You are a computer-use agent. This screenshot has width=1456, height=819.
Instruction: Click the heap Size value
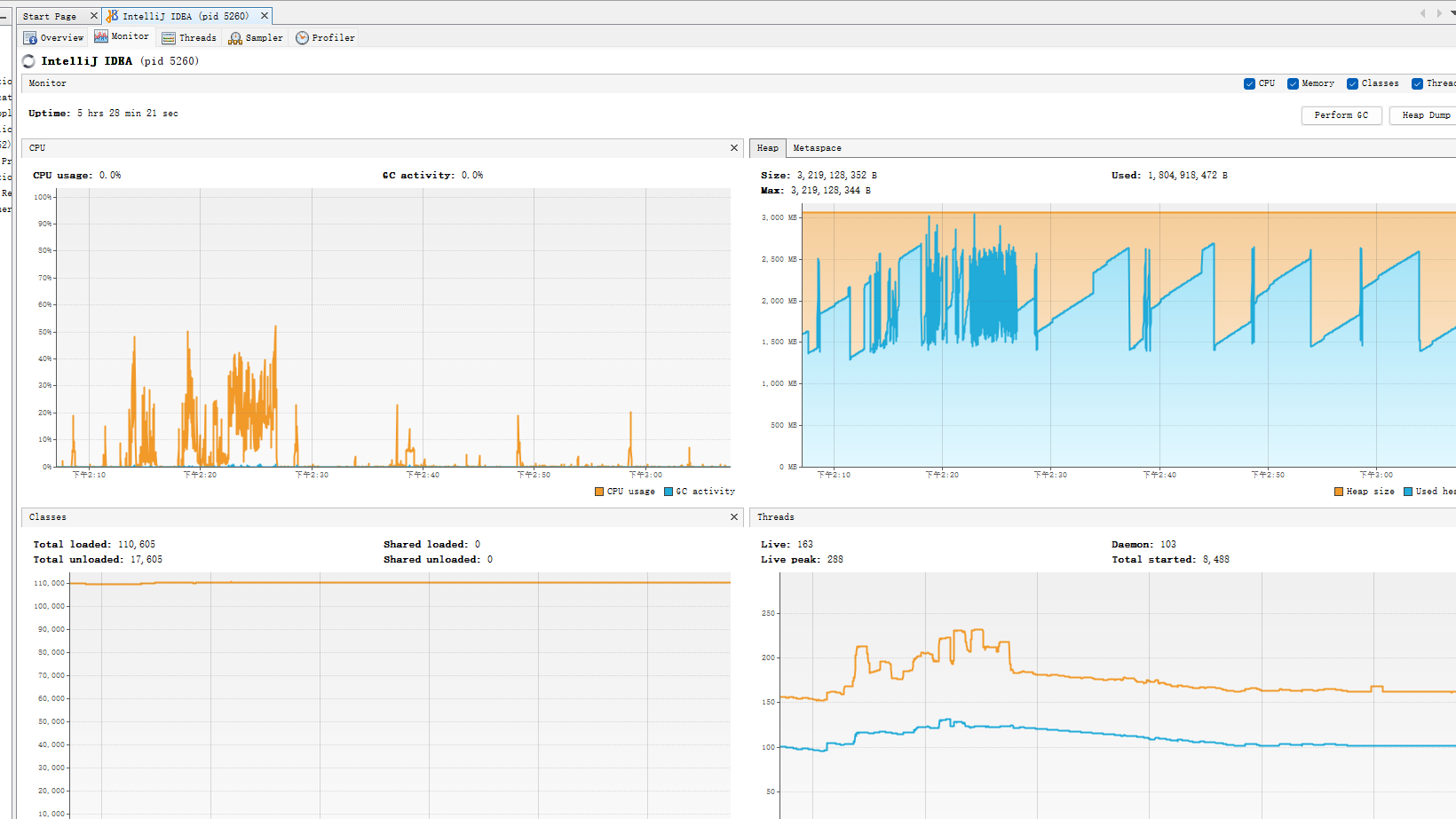pyautogui.click(x=836, y=176)
